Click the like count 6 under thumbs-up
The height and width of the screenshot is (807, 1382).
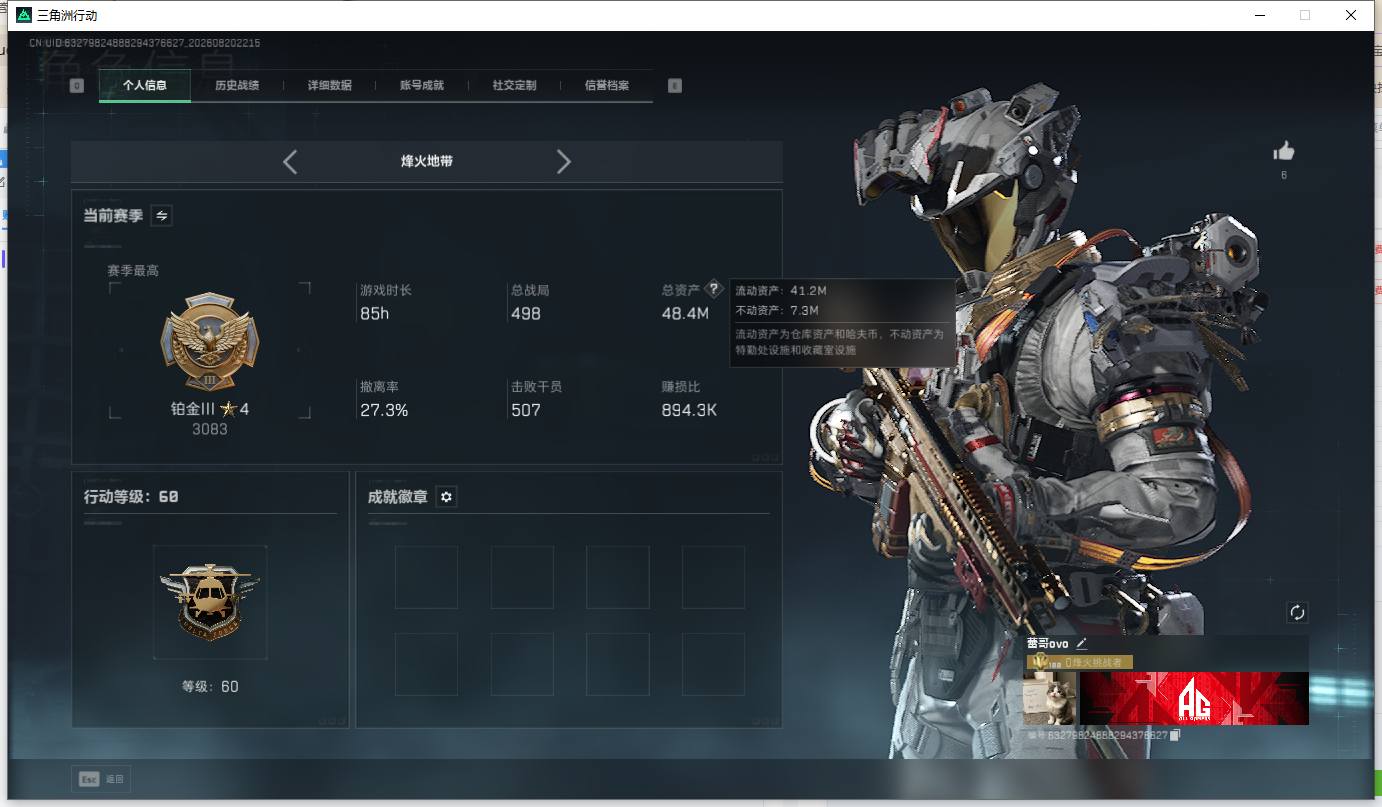tap(1284, 175)
